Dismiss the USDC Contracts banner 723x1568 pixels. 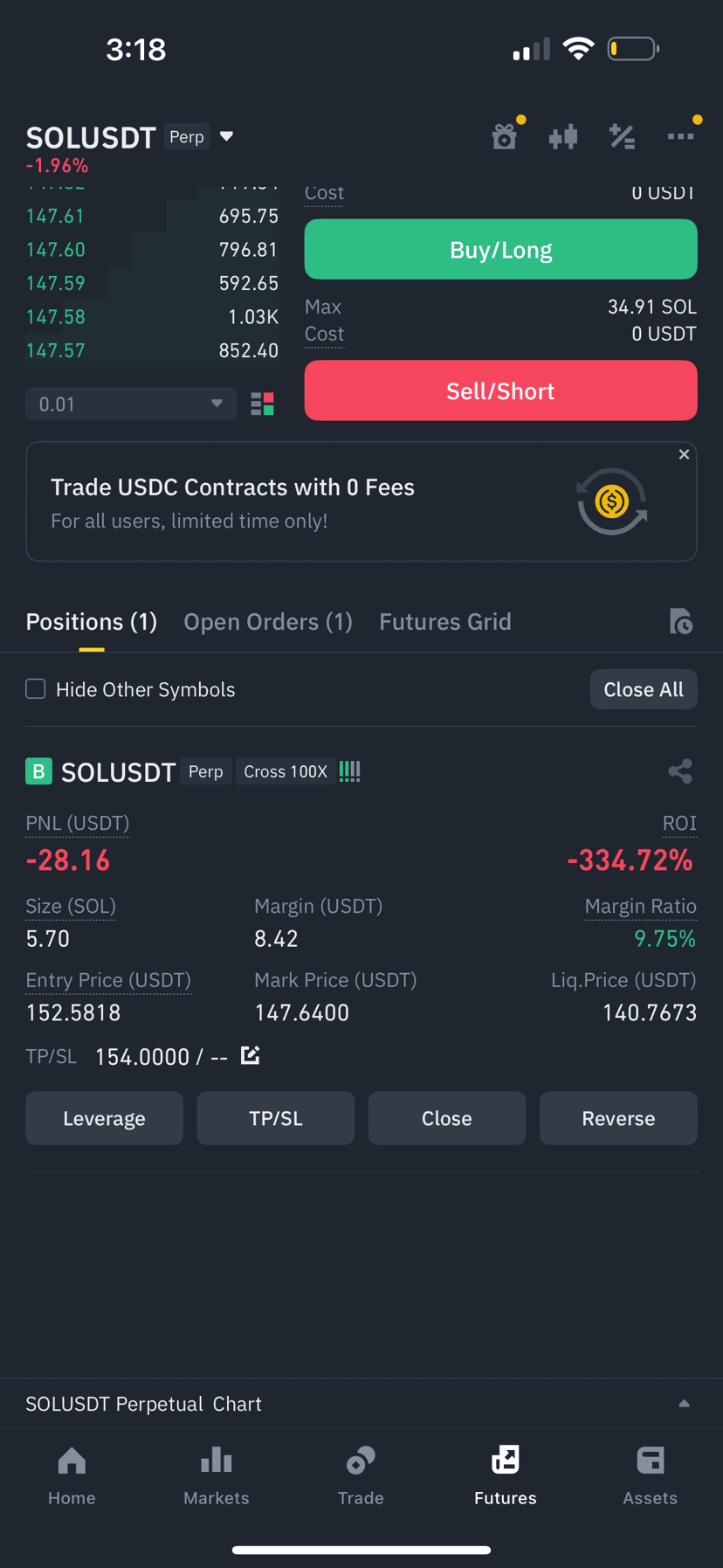(x=684, y=454)
